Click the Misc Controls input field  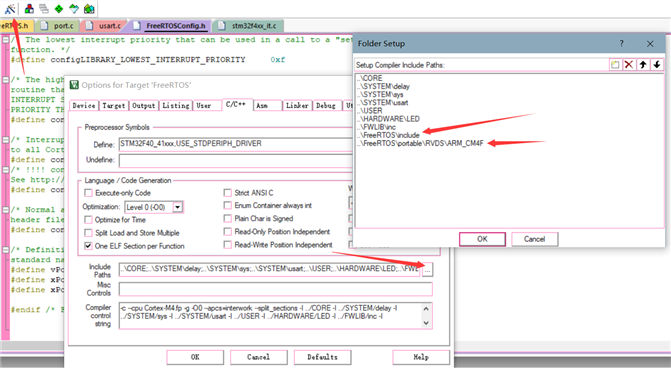tap(276, 289)
